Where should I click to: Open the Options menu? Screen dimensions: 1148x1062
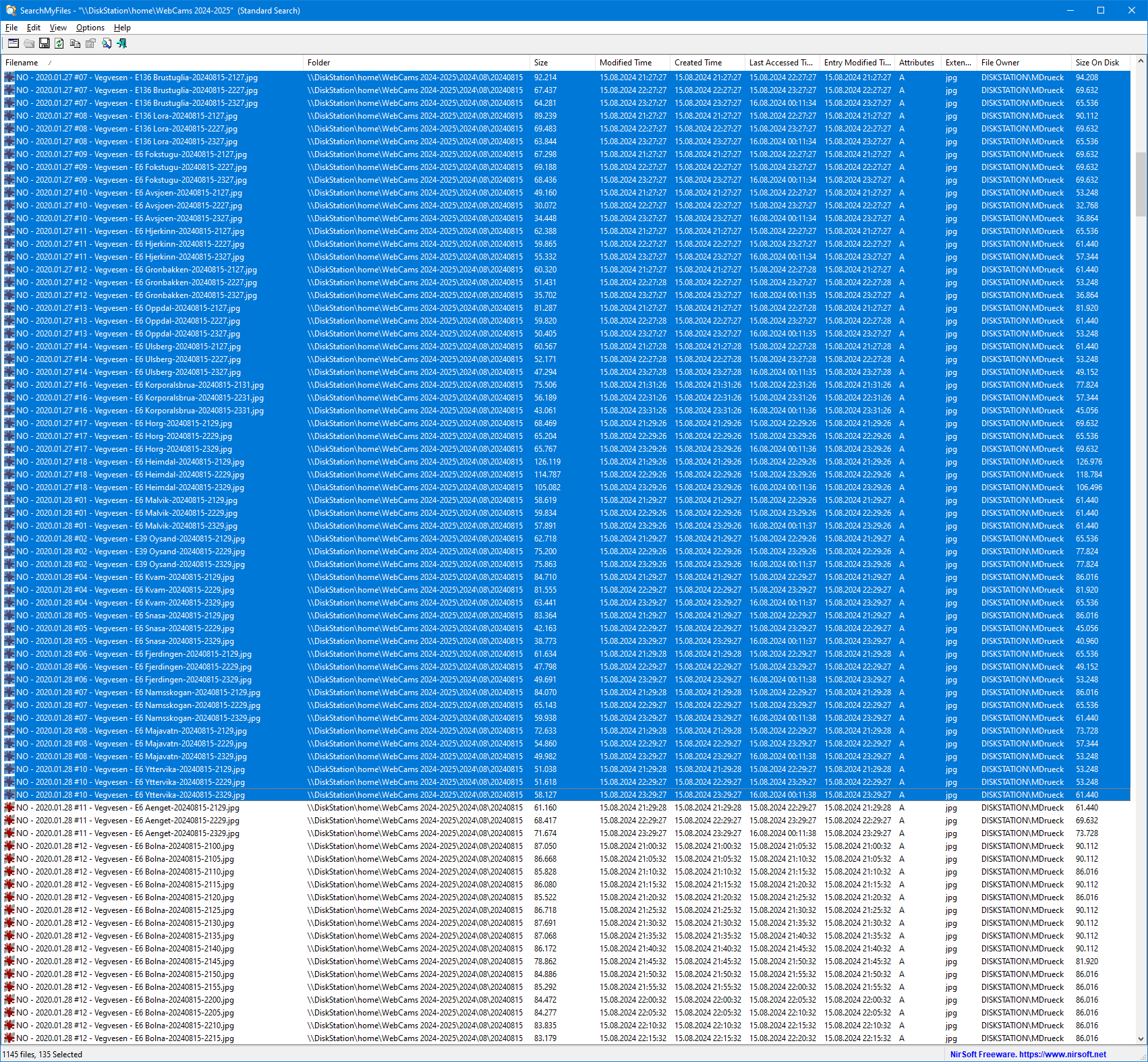(x=90, y=28)
